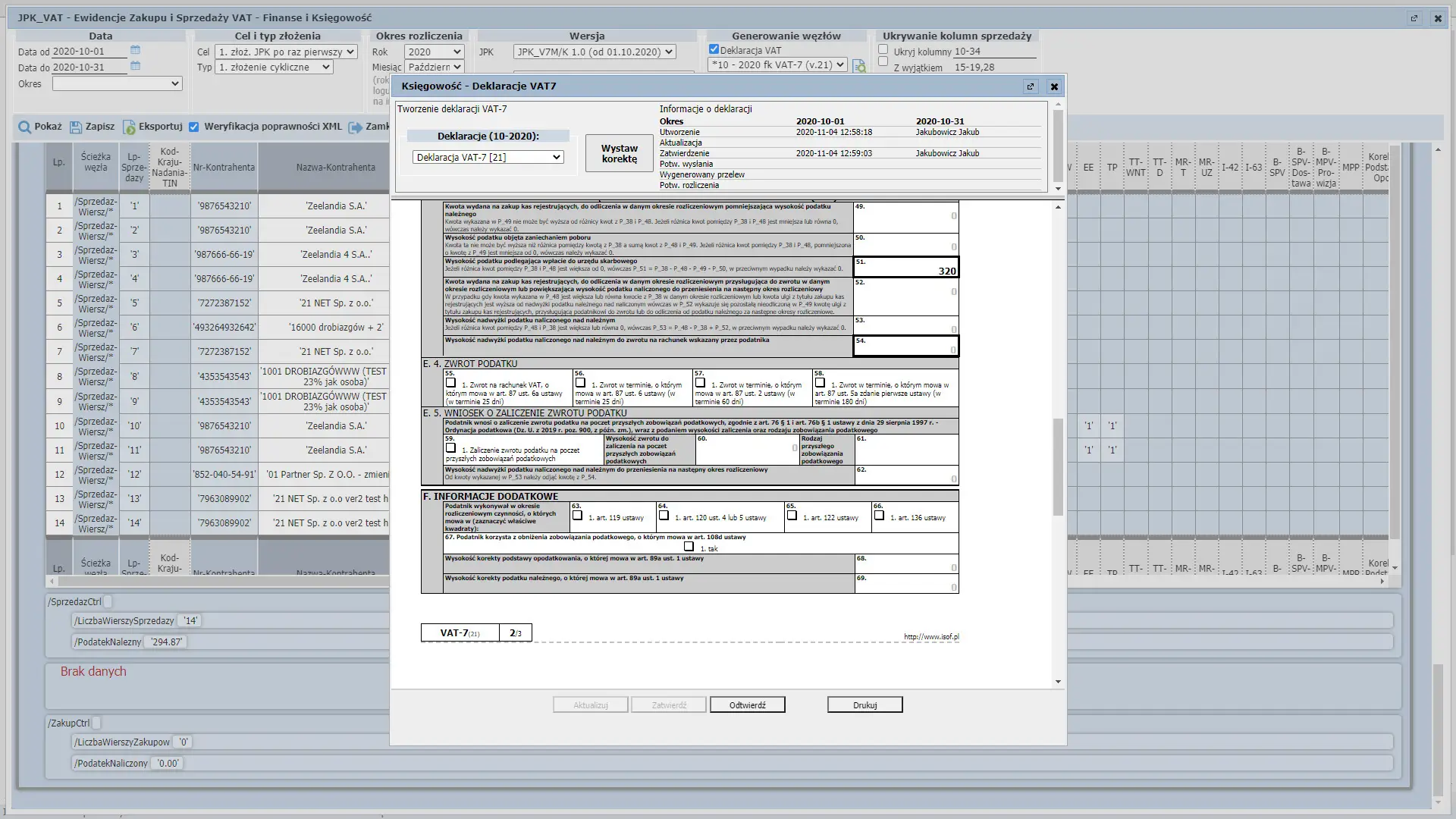Toggle Weryfikacja poprawności XML checkbox

pos(194,127)
